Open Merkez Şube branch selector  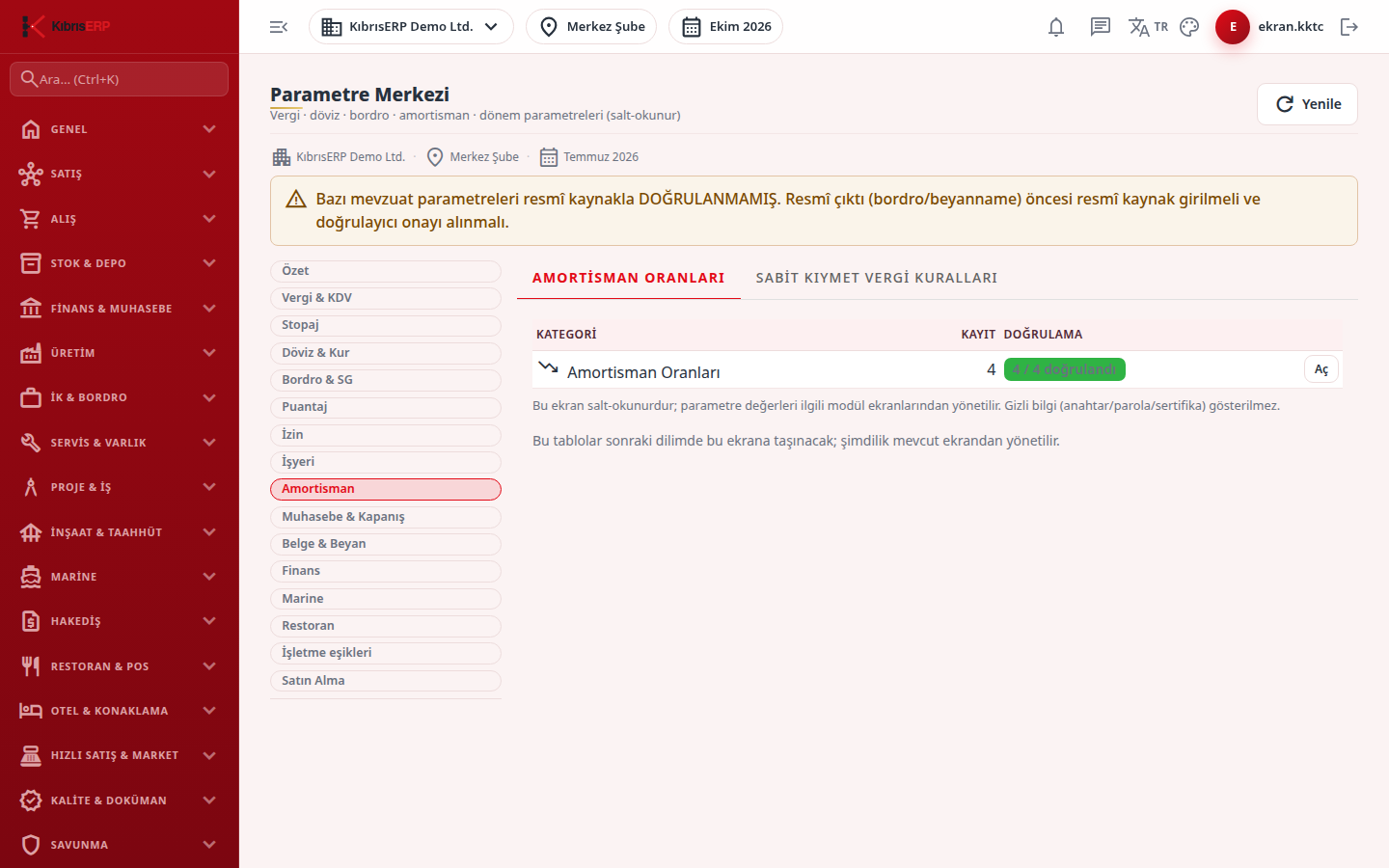pos(591,27)
